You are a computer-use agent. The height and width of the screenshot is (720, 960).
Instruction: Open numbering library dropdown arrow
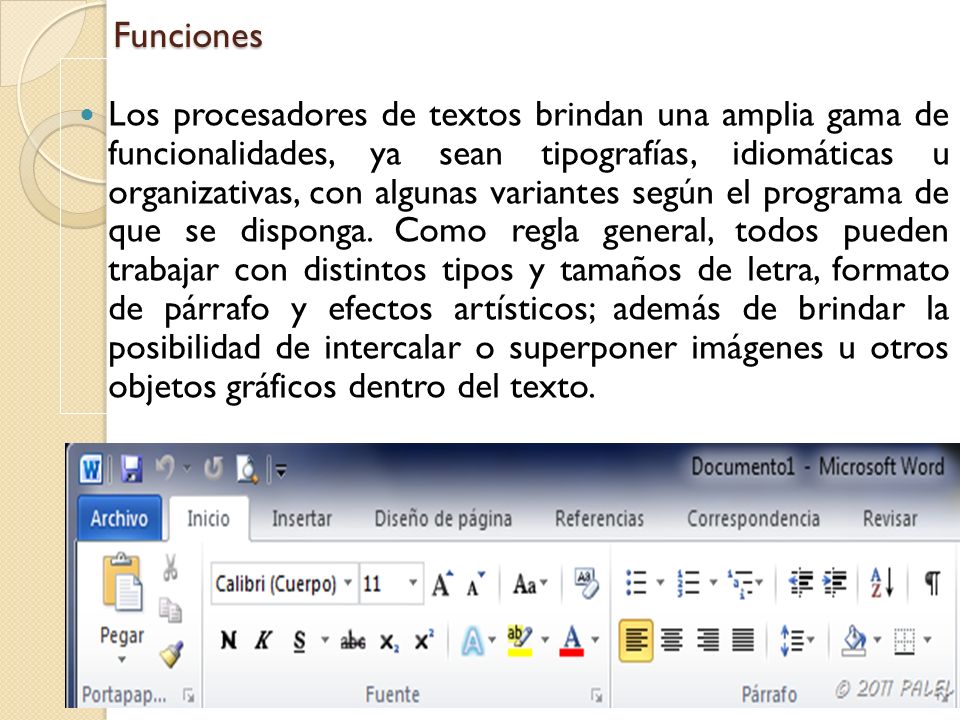(x=713, y=582)
